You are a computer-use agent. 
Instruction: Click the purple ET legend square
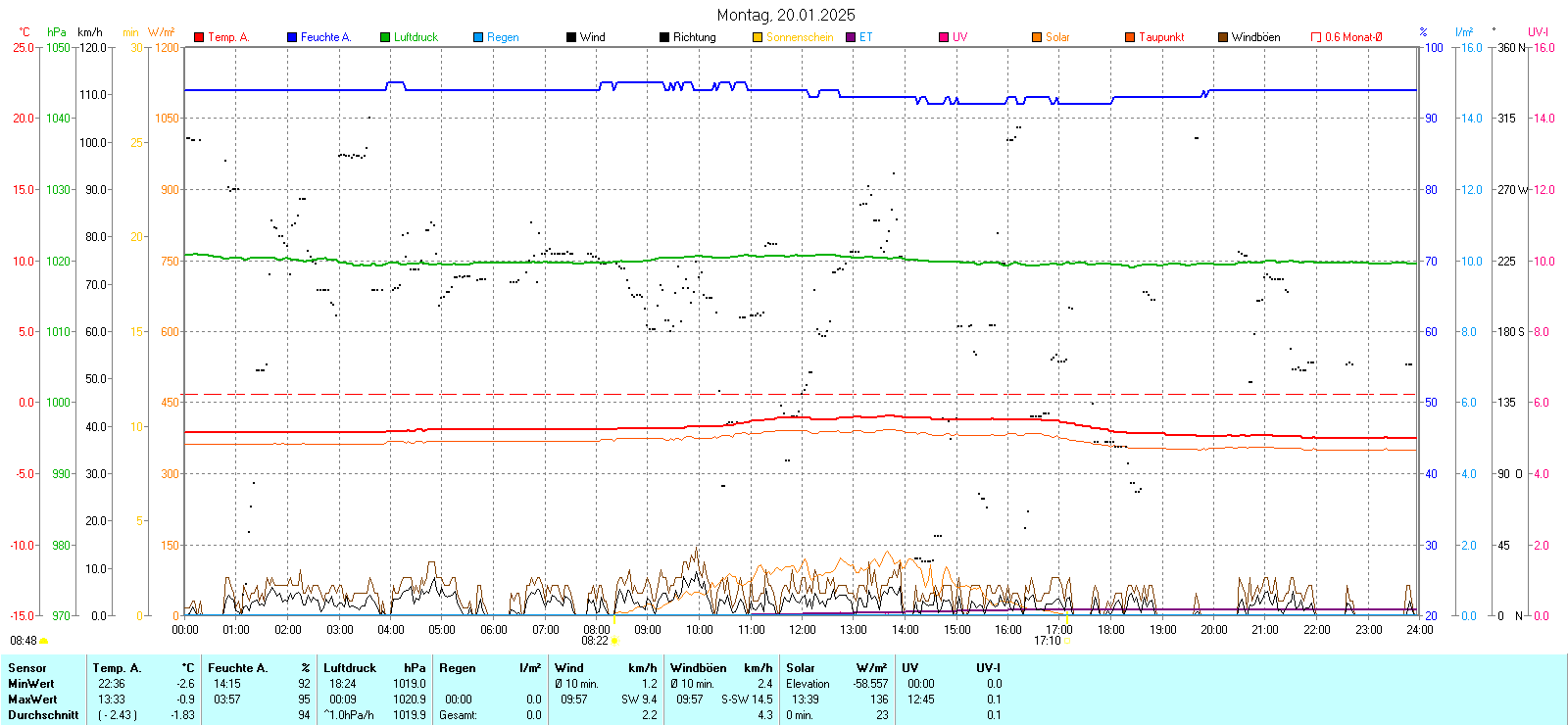click(x=851, y=37)
